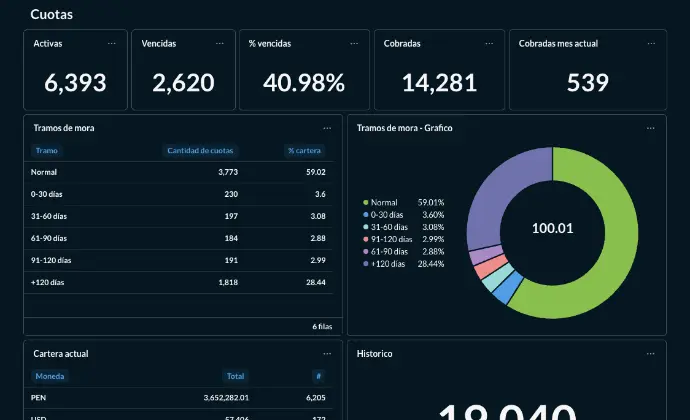Open the Cartera actual card ellipsis menu
This screenshot has height=420, width=690.
pyautogui.click(x=327, y=354)
